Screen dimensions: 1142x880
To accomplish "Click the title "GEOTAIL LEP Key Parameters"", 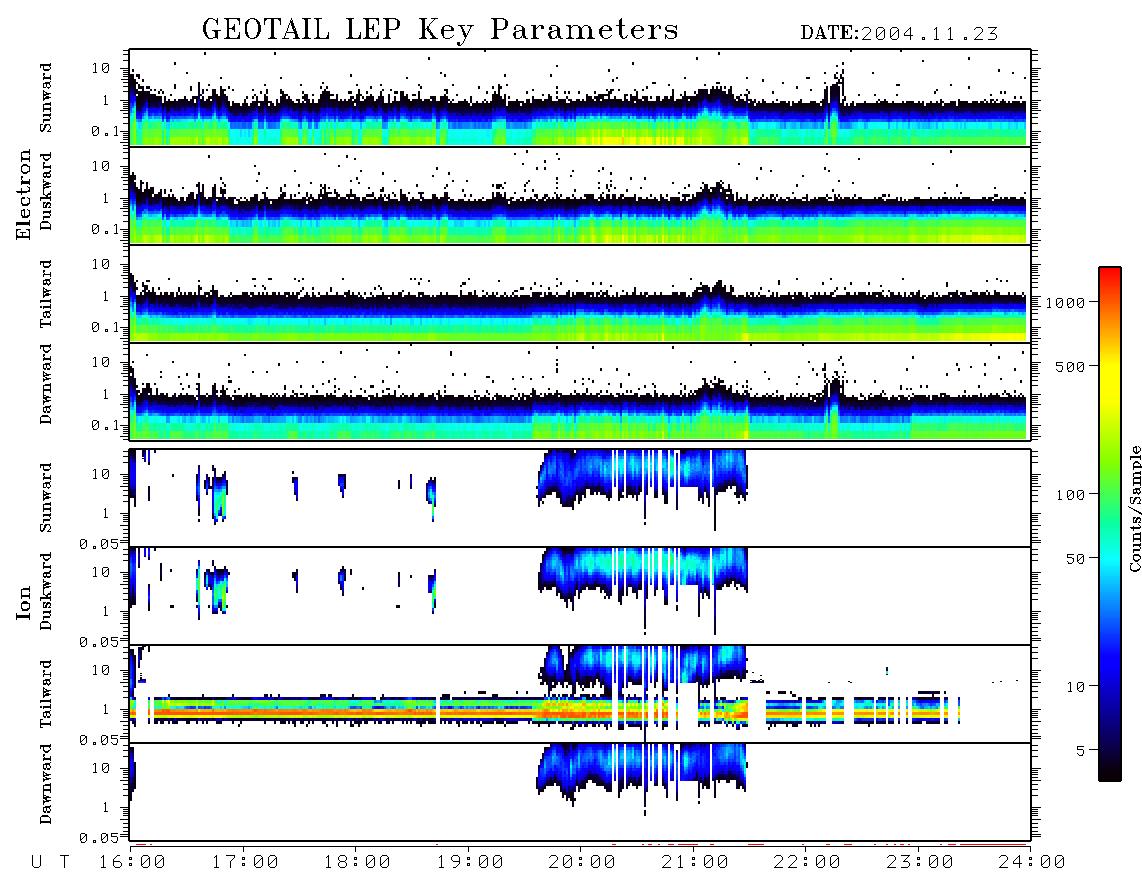I will (x=440, y=30).
